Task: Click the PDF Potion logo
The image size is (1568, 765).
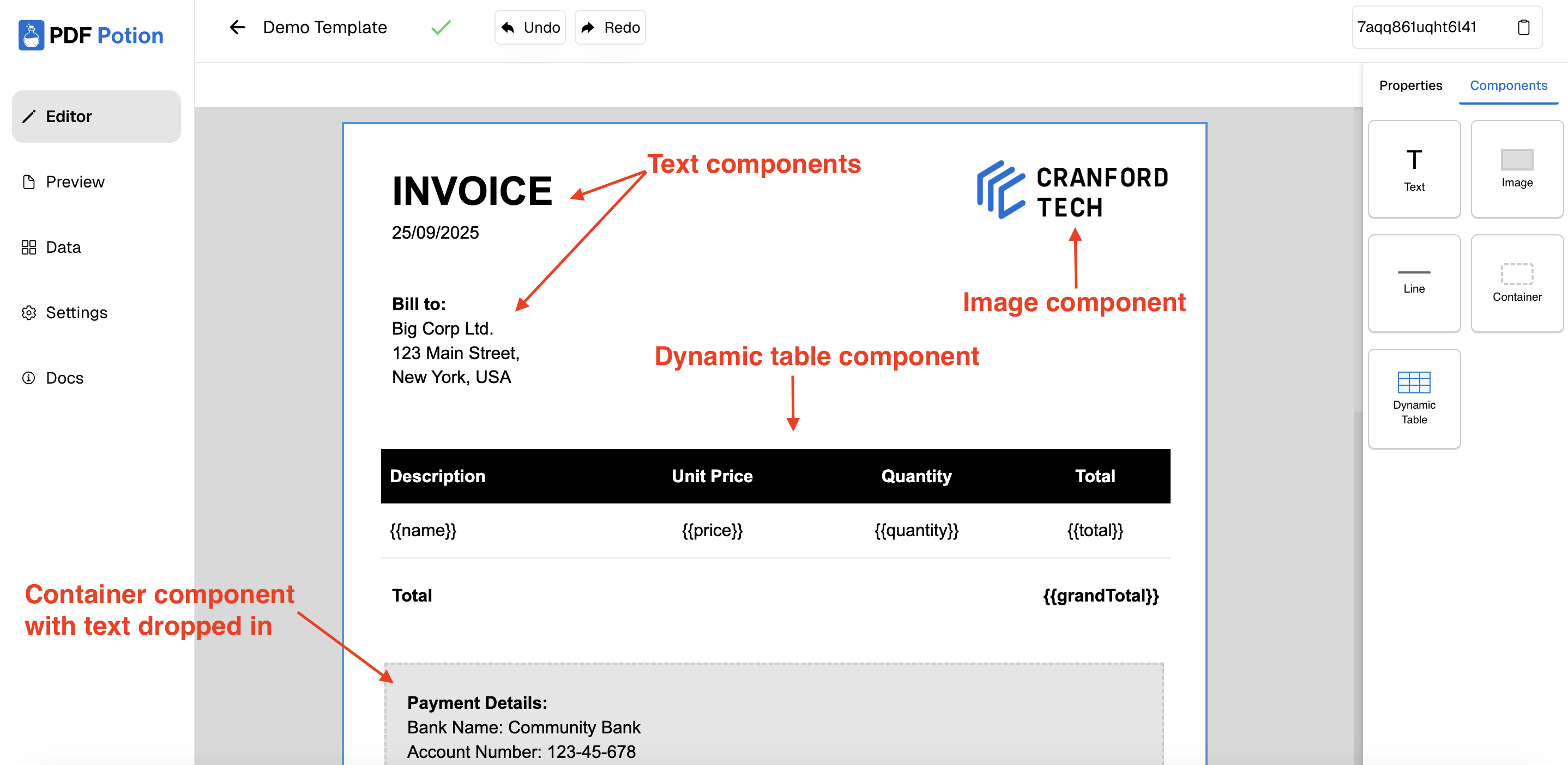Action: pos(91,35)
